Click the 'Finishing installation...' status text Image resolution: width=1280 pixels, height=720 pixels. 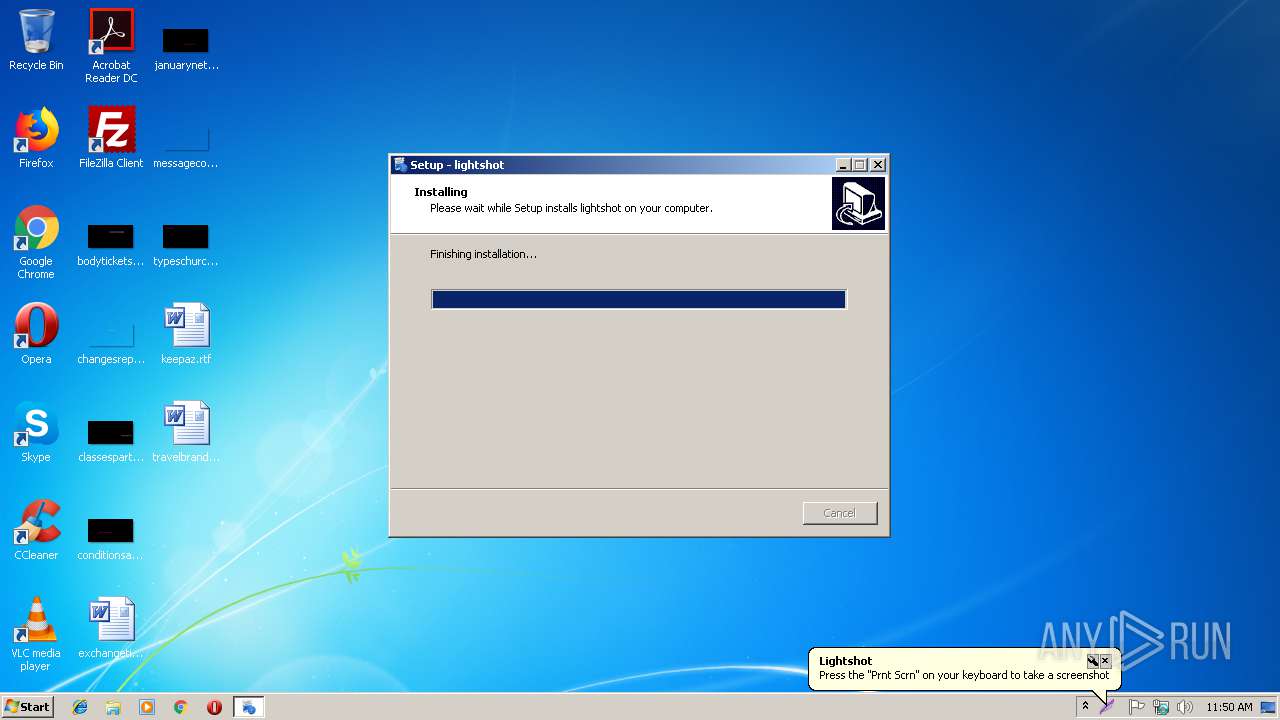[483, 254]
